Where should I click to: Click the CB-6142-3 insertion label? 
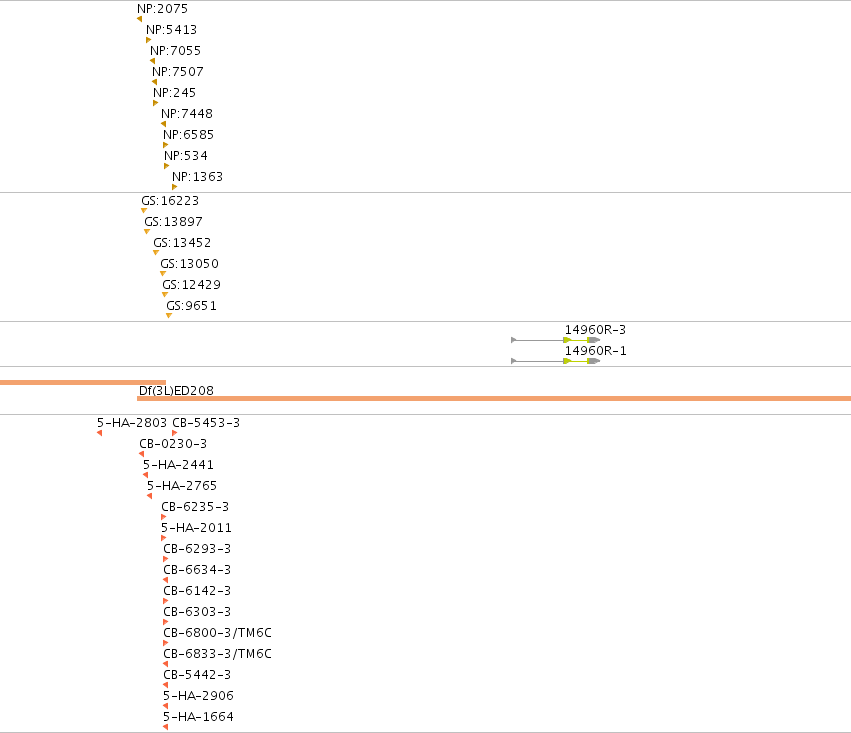tap(197, 591)
